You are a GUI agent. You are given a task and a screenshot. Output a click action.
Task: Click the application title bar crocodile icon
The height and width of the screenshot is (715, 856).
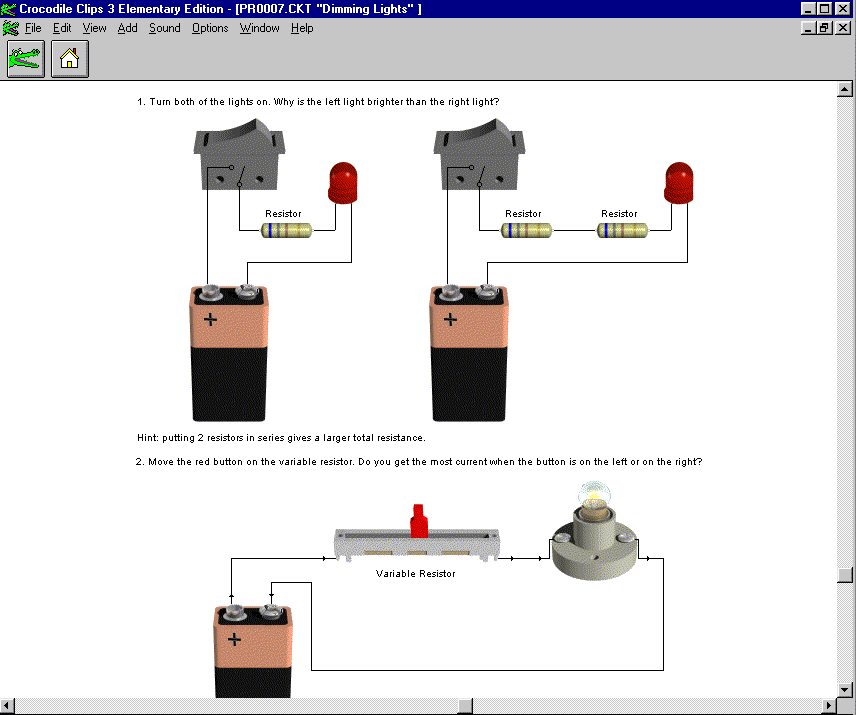[x=9, y=9]
